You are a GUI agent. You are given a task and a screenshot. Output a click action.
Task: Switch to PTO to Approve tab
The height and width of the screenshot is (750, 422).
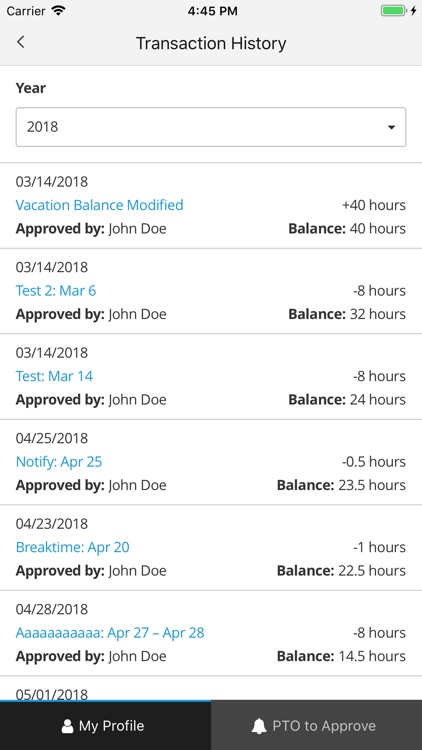tap(316, 725)
